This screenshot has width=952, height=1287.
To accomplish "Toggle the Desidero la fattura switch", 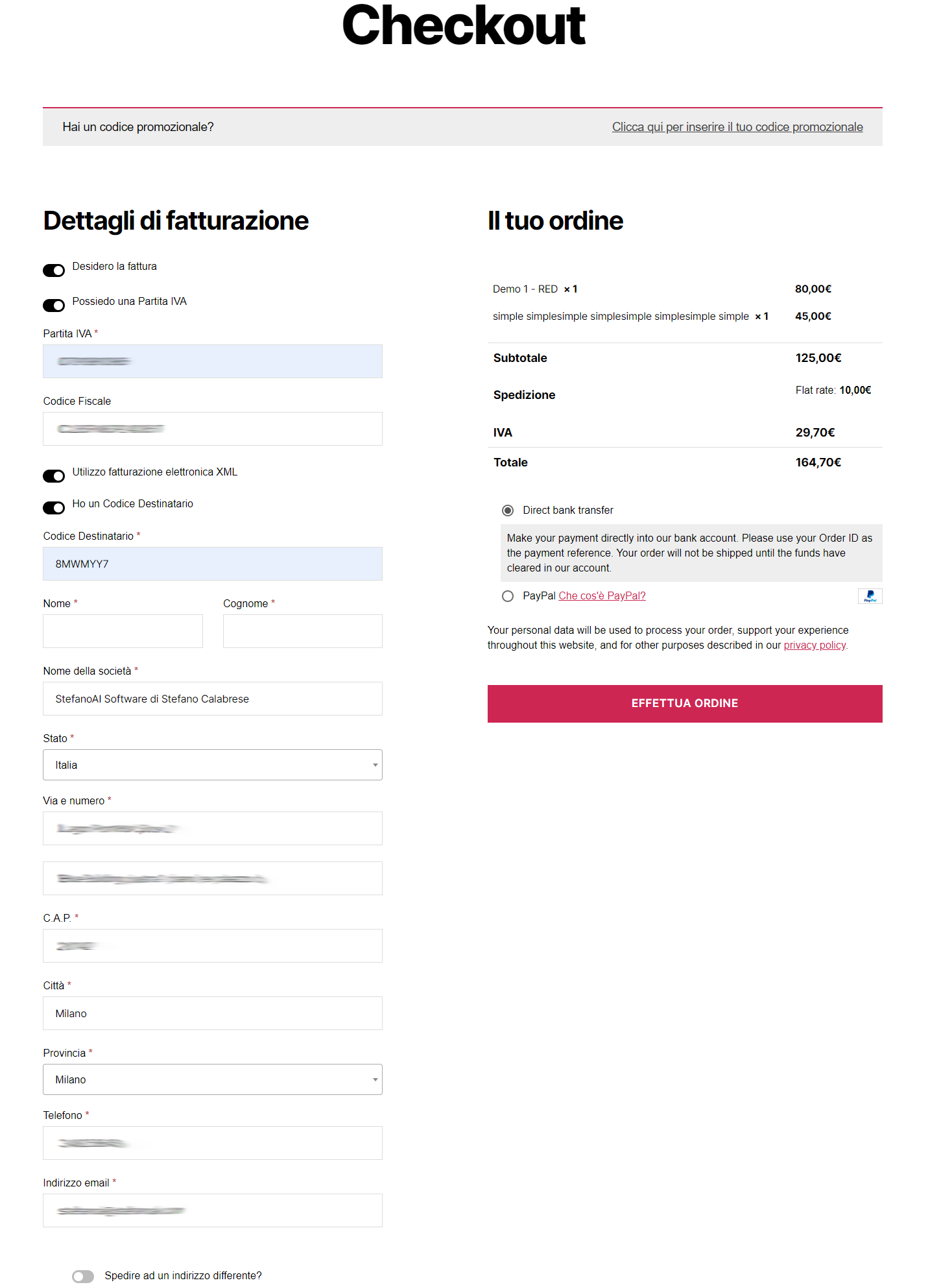I will click(54, 271).
